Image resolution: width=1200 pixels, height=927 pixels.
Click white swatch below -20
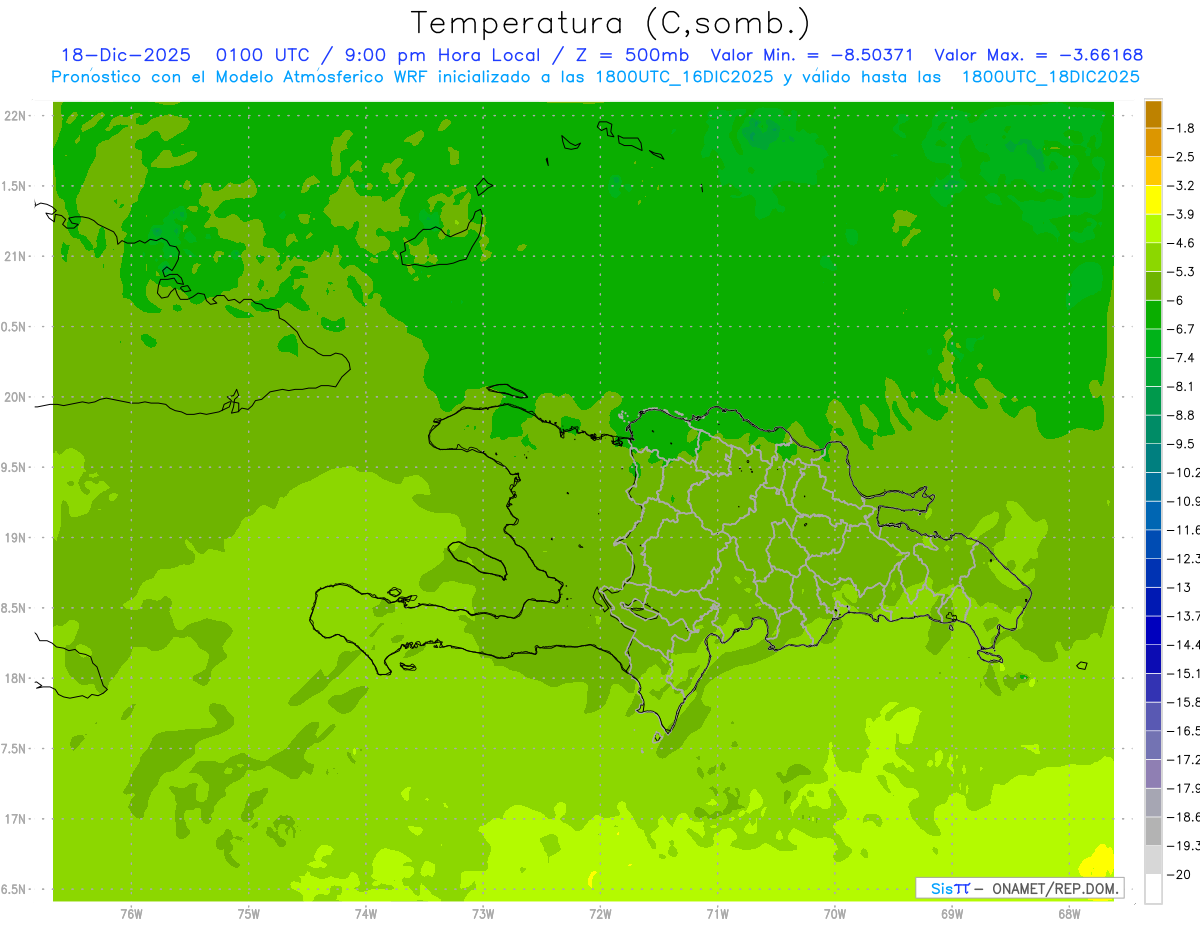point(1153,888)
